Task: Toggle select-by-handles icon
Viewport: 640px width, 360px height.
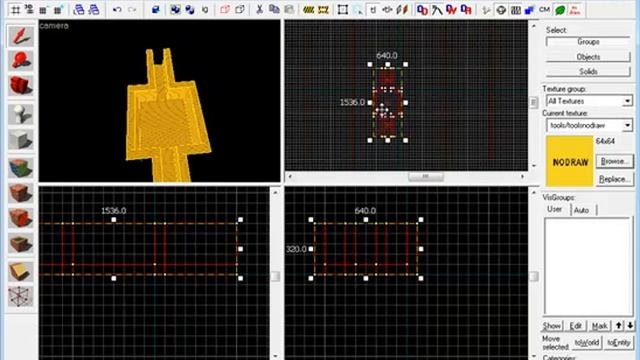Action: tap(343, 9)
